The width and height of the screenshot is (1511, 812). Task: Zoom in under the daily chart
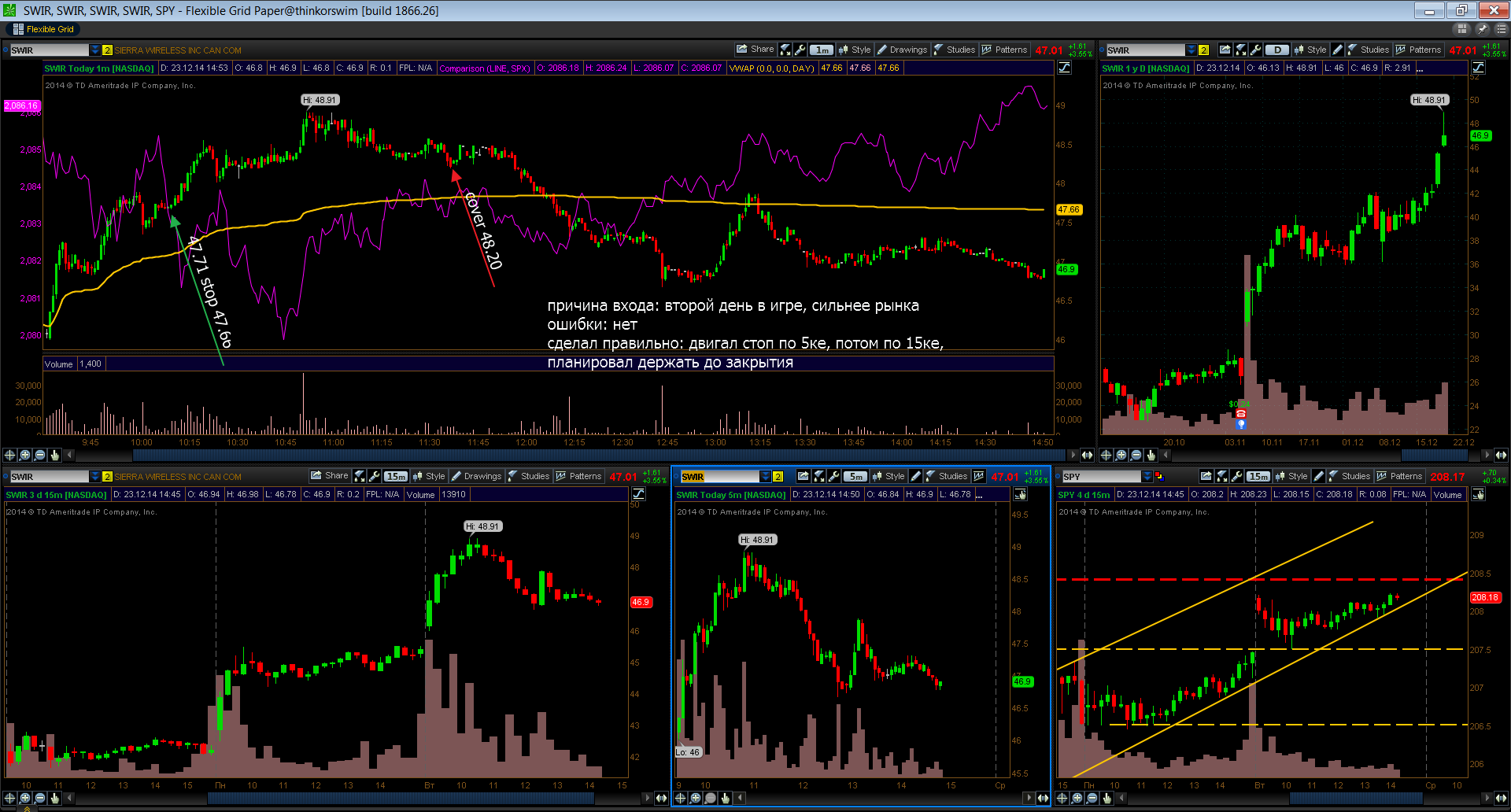[x=1121, y=455]
